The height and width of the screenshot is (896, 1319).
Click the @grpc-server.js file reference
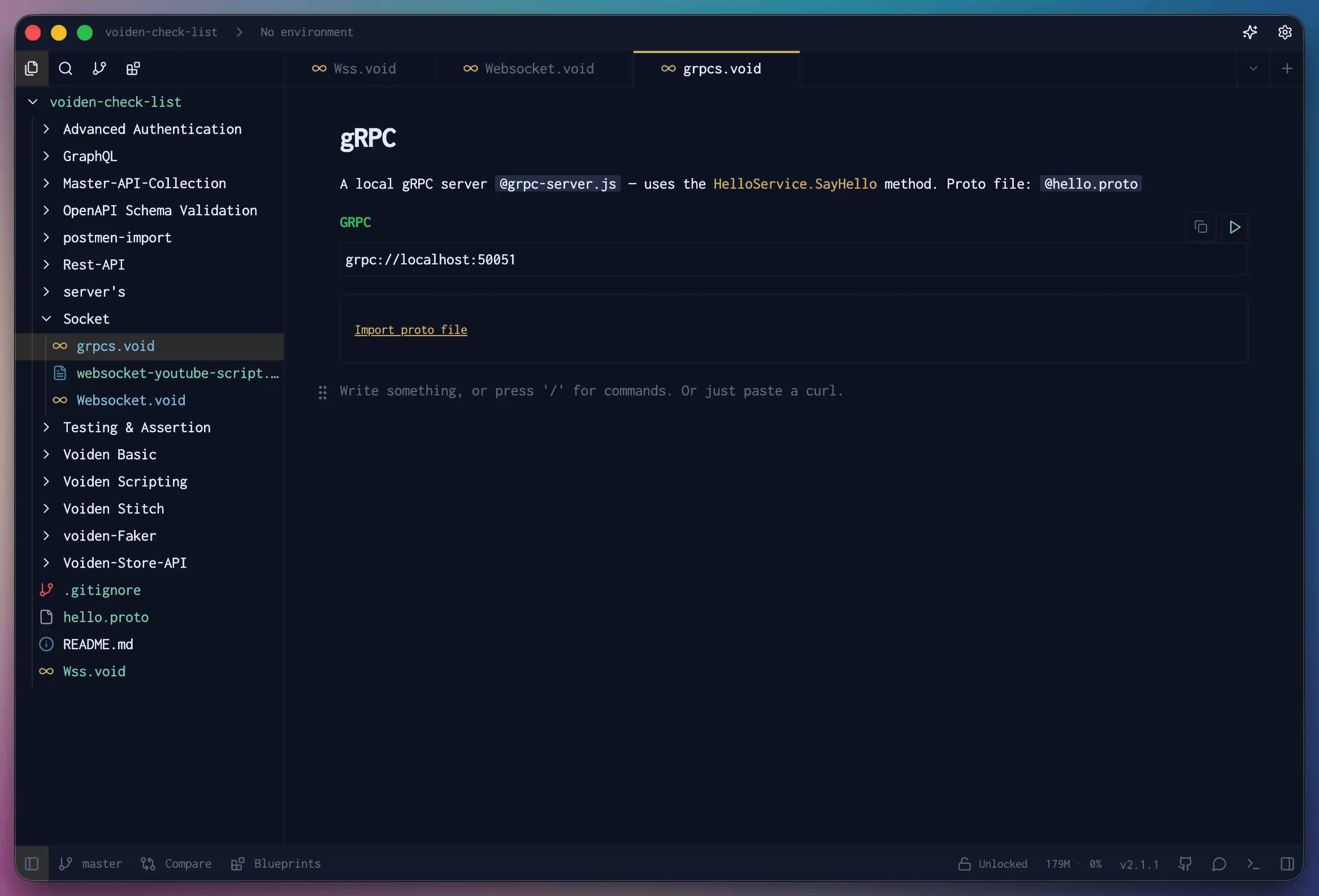coord(557,184)
